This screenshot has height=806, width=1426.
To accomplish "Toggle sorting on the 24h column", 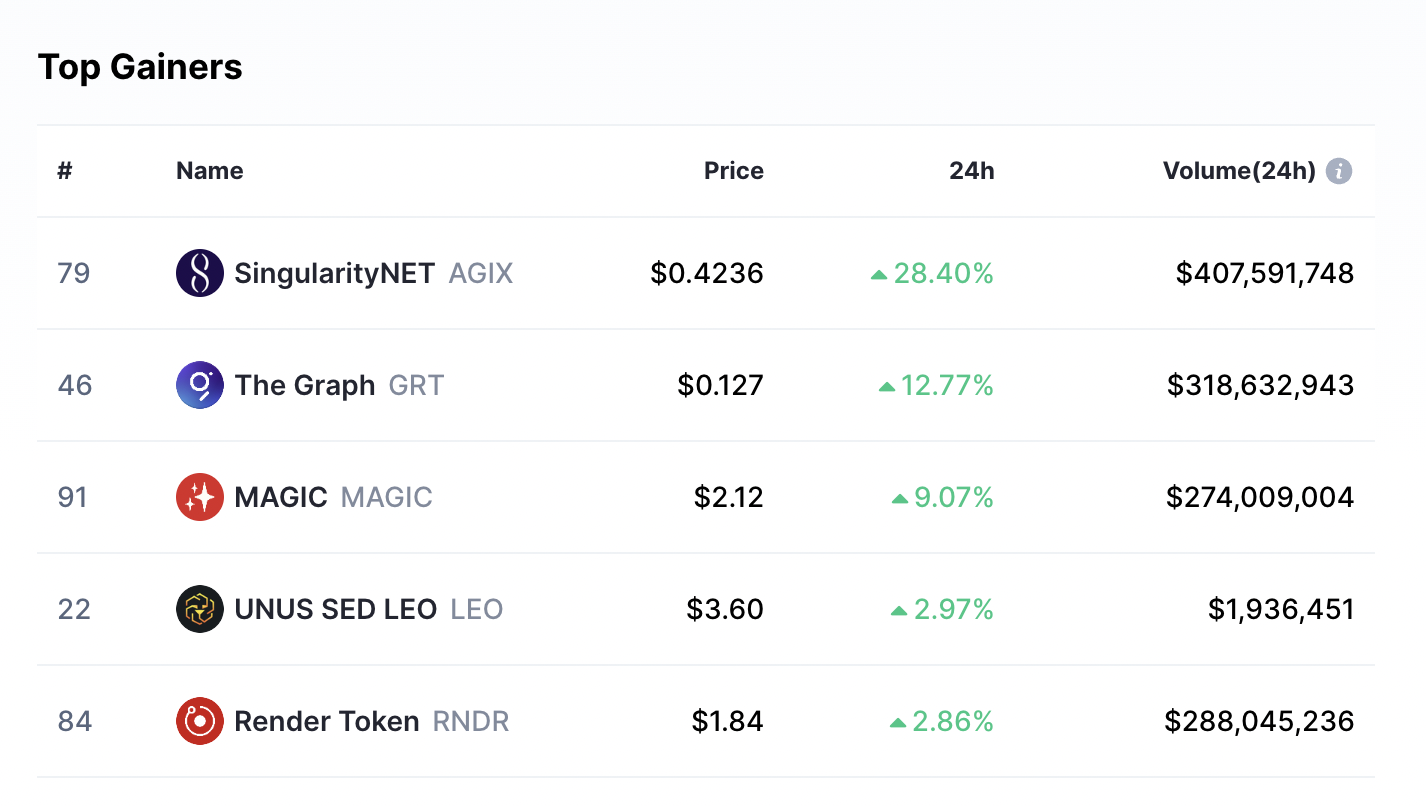I will point(971,171).
